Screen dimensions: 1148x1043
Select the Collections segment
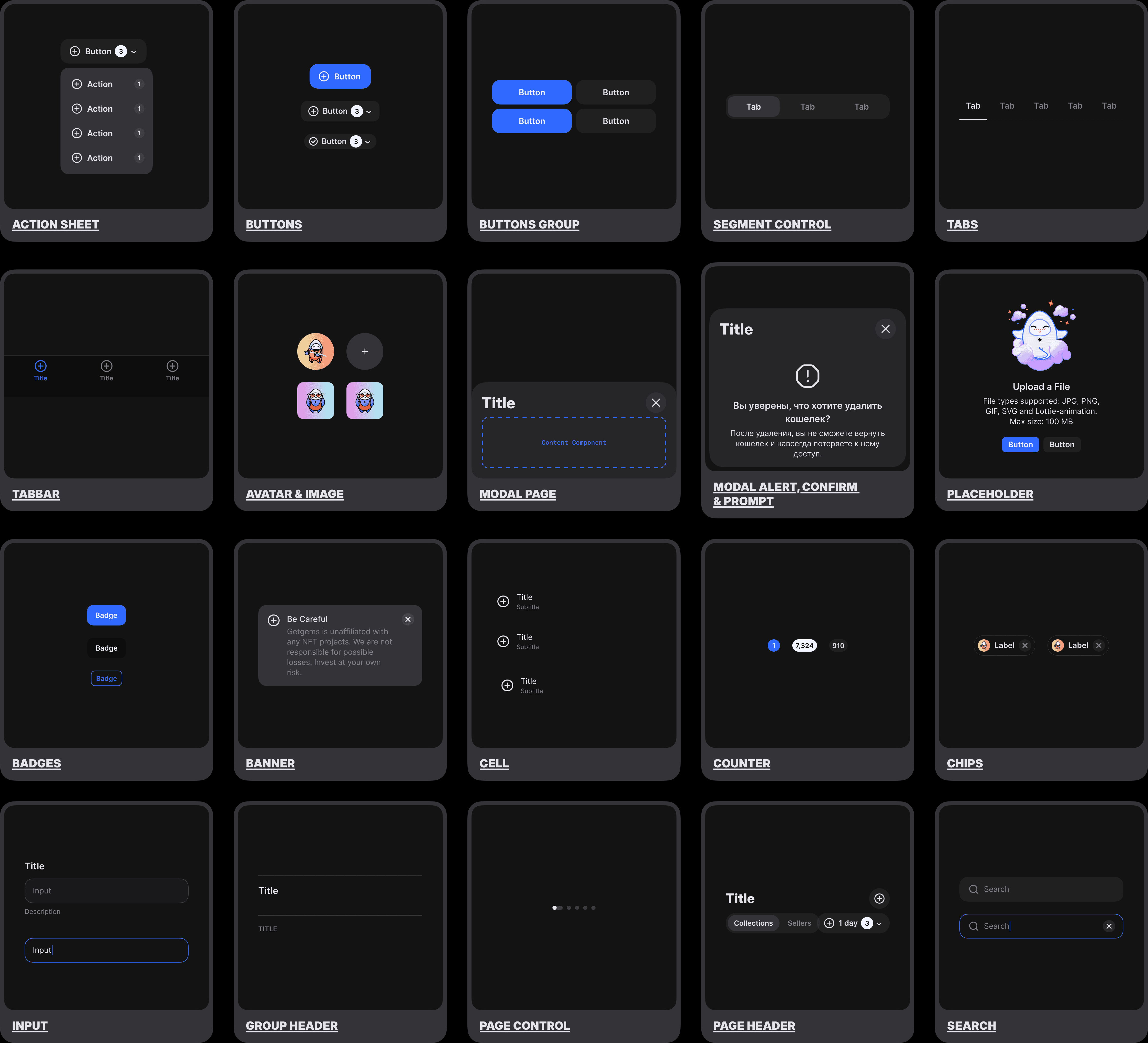(753, 923)
